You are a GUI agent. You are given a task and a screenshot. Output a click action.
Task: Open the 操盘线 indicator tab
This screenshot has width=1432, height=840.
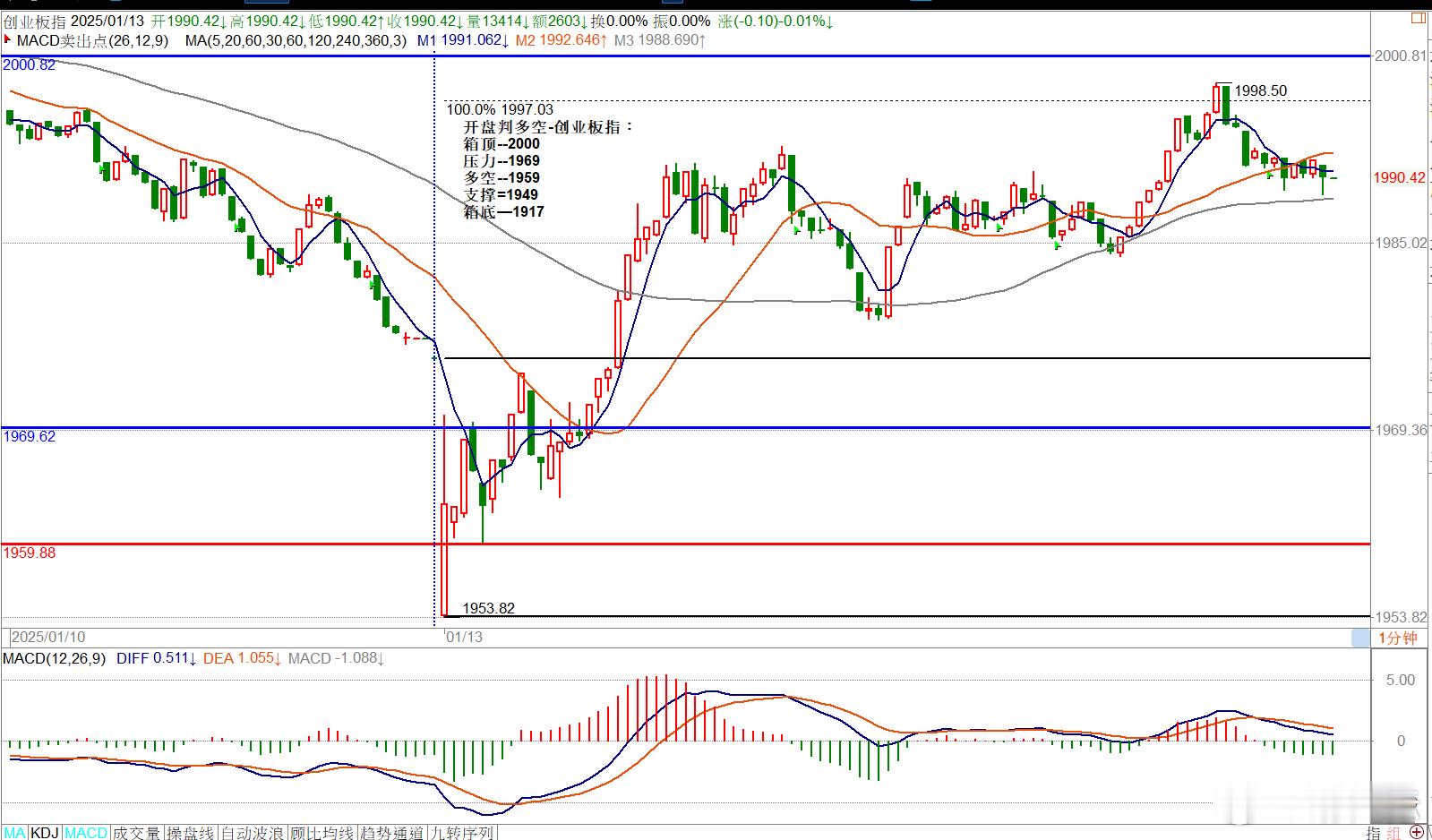point(191,833)
